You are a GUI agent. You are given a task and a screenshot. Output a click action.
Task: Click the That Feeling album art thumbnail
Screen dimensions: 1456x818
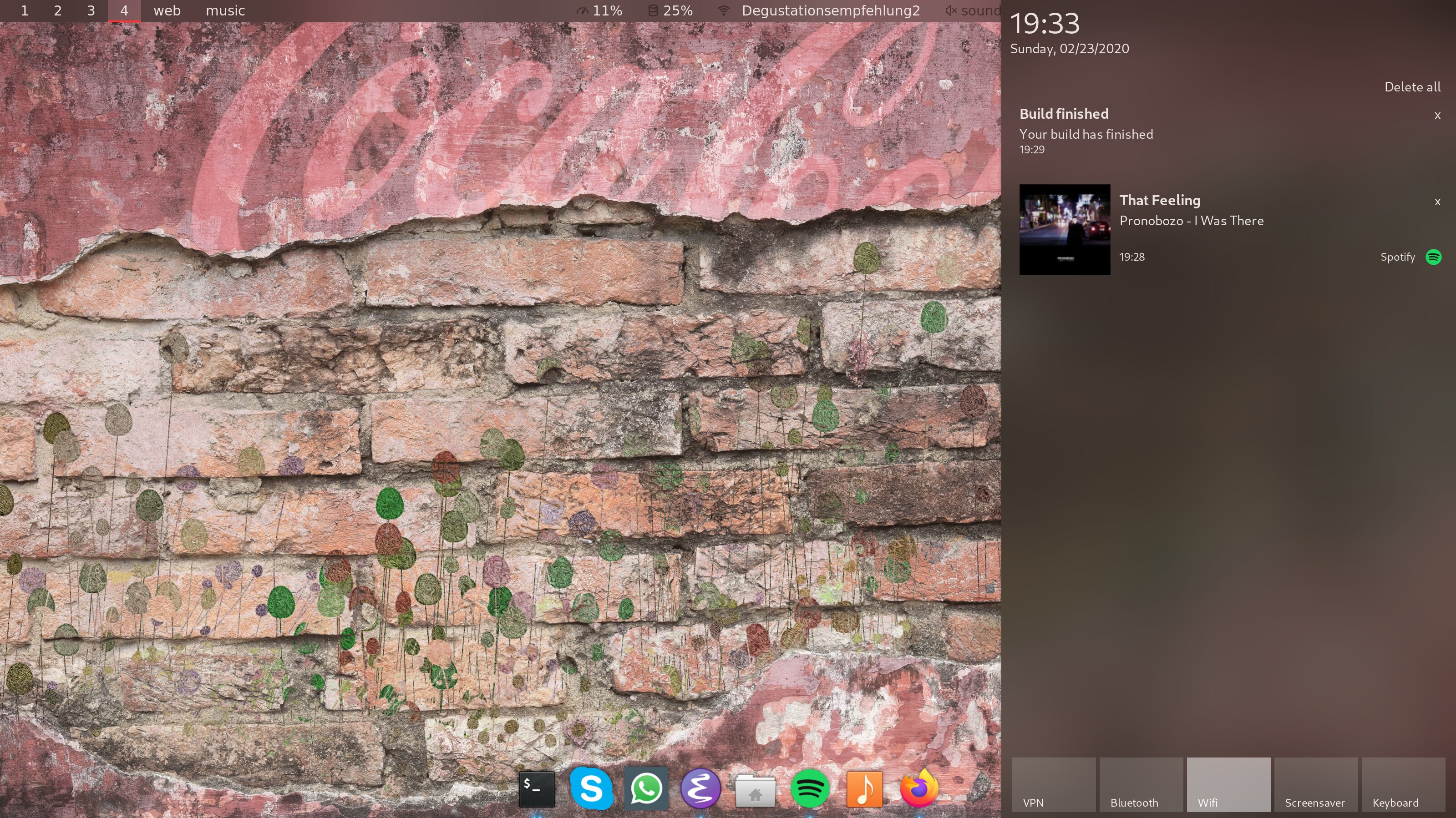[1064, 229]
